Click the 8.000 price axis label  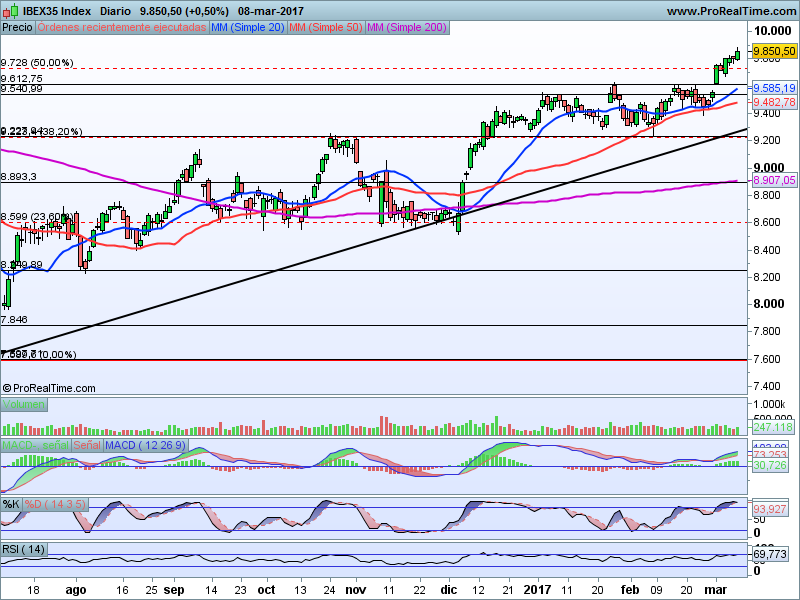pyautogui.click(x=769, y=304)
